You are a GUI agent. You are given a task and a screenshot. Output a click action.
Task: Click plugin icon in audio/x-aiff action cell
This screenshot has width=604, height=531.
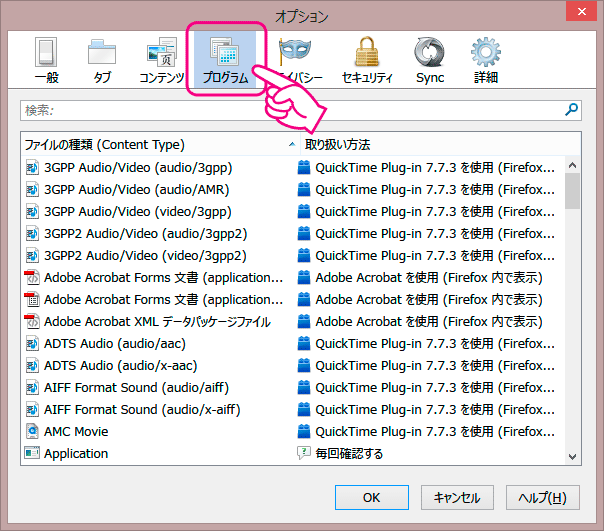(x=304, y=409)
